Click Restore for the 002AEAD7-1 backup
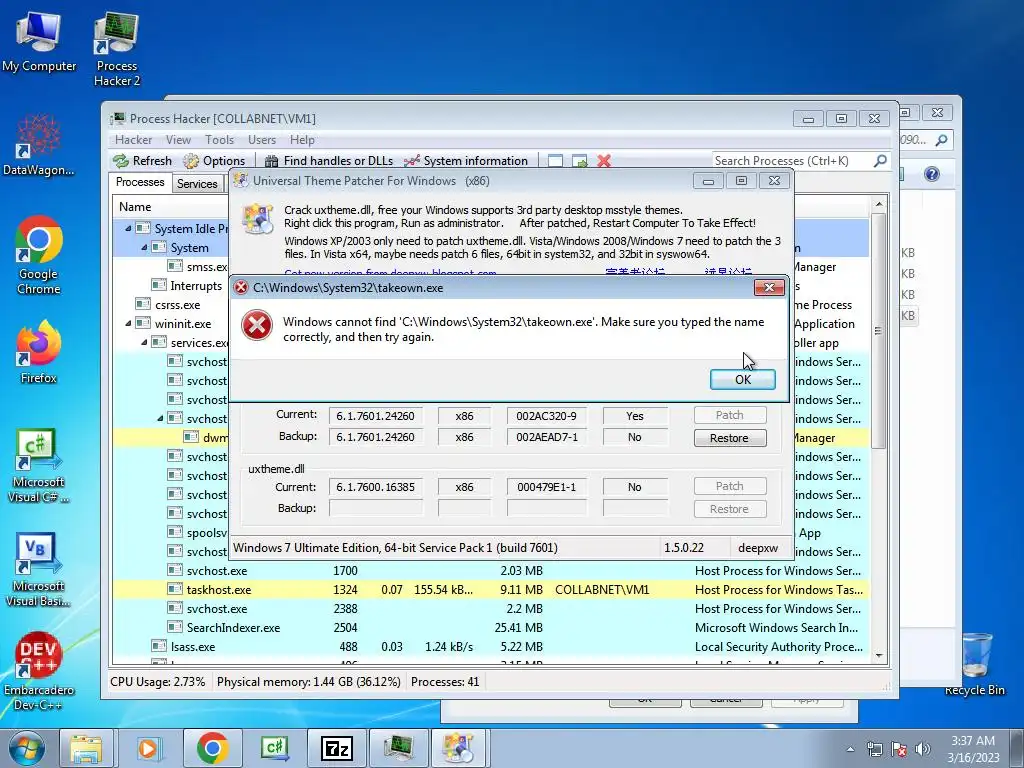This screenshot has height=768, width=1024. (x=729, y=438)
